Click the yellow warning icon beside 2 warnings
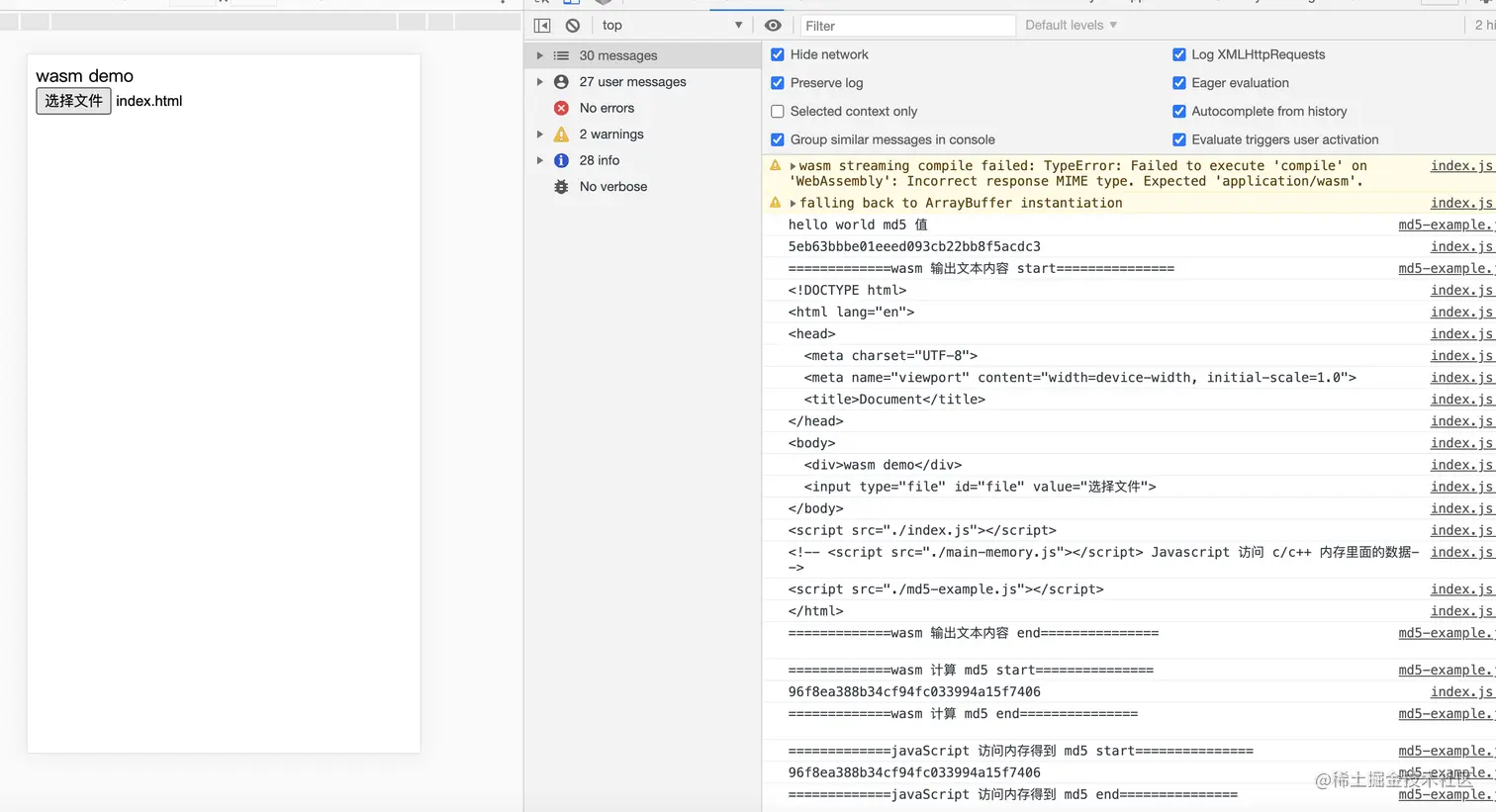The width and height of the screenshot is (1496, 812). (561, 134)
